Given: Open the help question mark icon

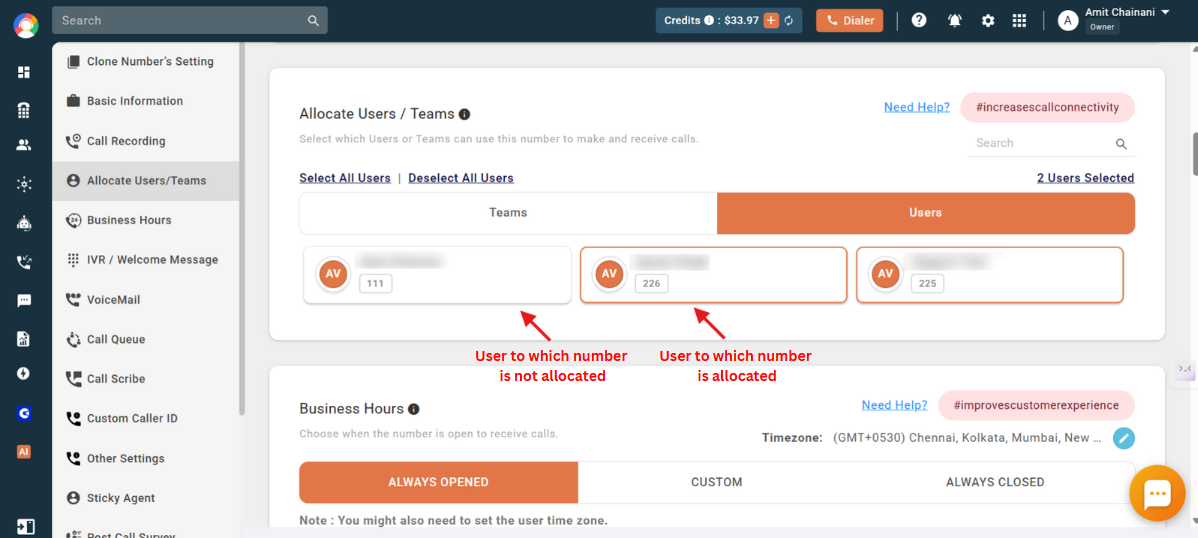Looking at the screenshot, I should pyautogui.click(x=919, y=21).
